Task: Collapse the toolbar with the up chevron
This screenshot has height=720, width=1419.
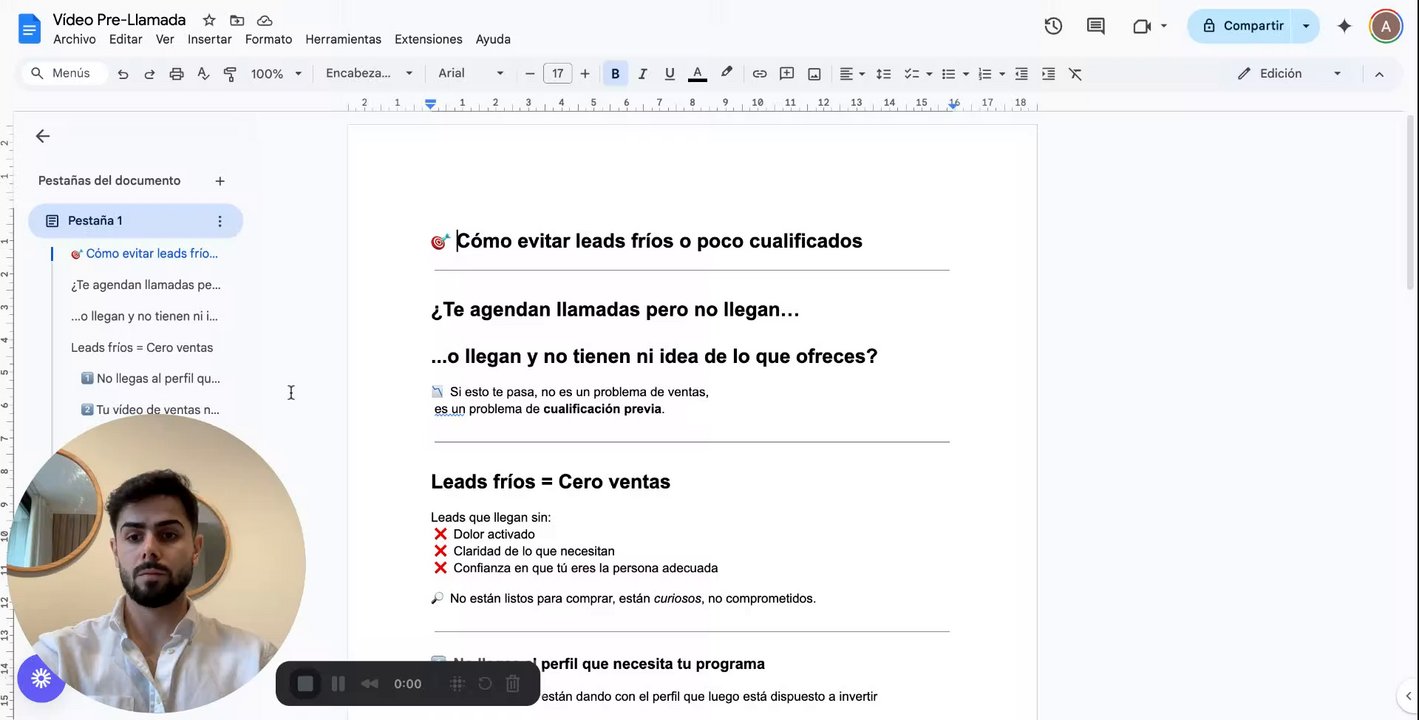Action: point(1379,74)
